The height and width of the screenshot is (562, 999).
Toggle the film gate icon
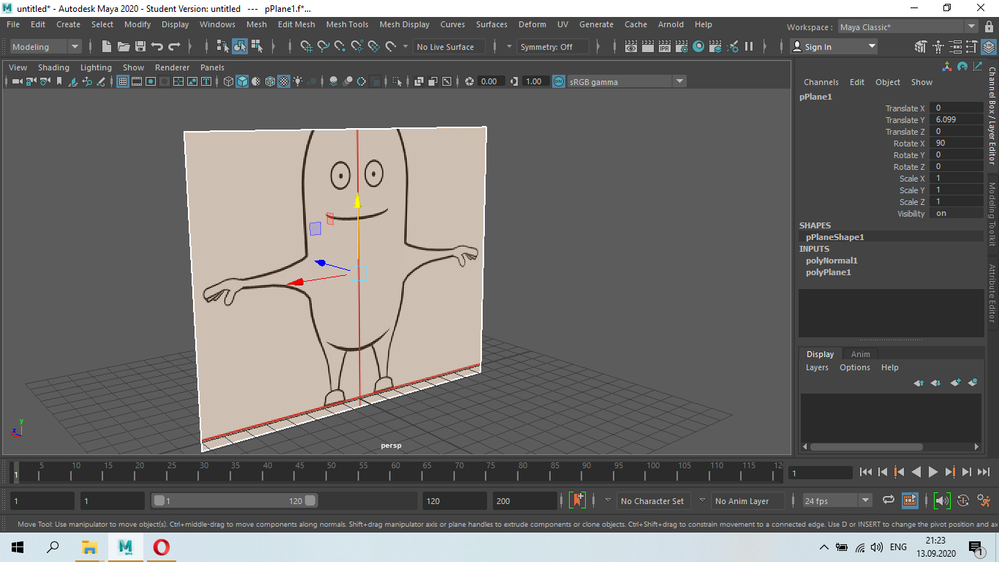[x=136, y=82]
